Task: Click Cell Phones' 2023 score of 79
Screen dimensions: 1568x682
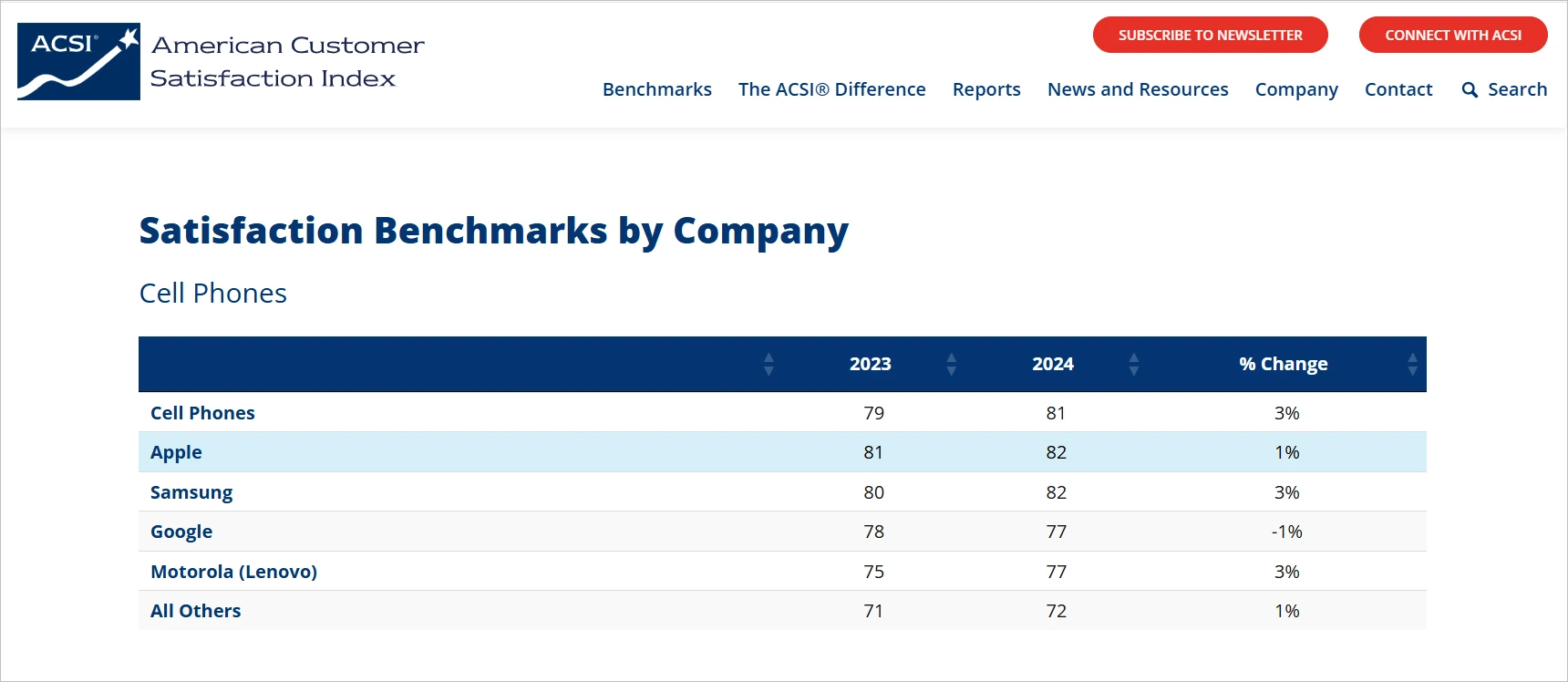Action: (x=873, y=413)
